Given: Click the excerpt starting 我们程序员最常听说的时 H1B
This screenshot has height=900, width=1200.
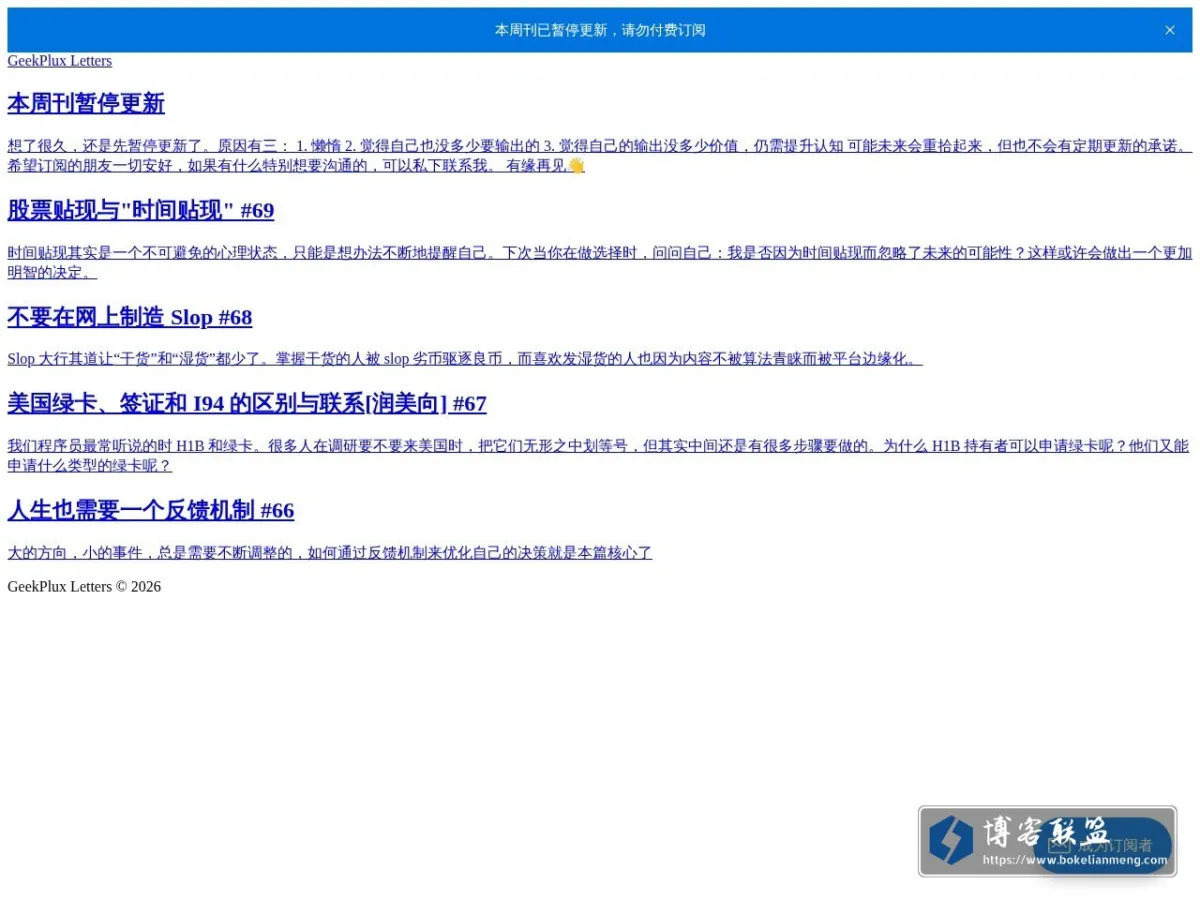Looking at the screenshot, I should 598,456.
